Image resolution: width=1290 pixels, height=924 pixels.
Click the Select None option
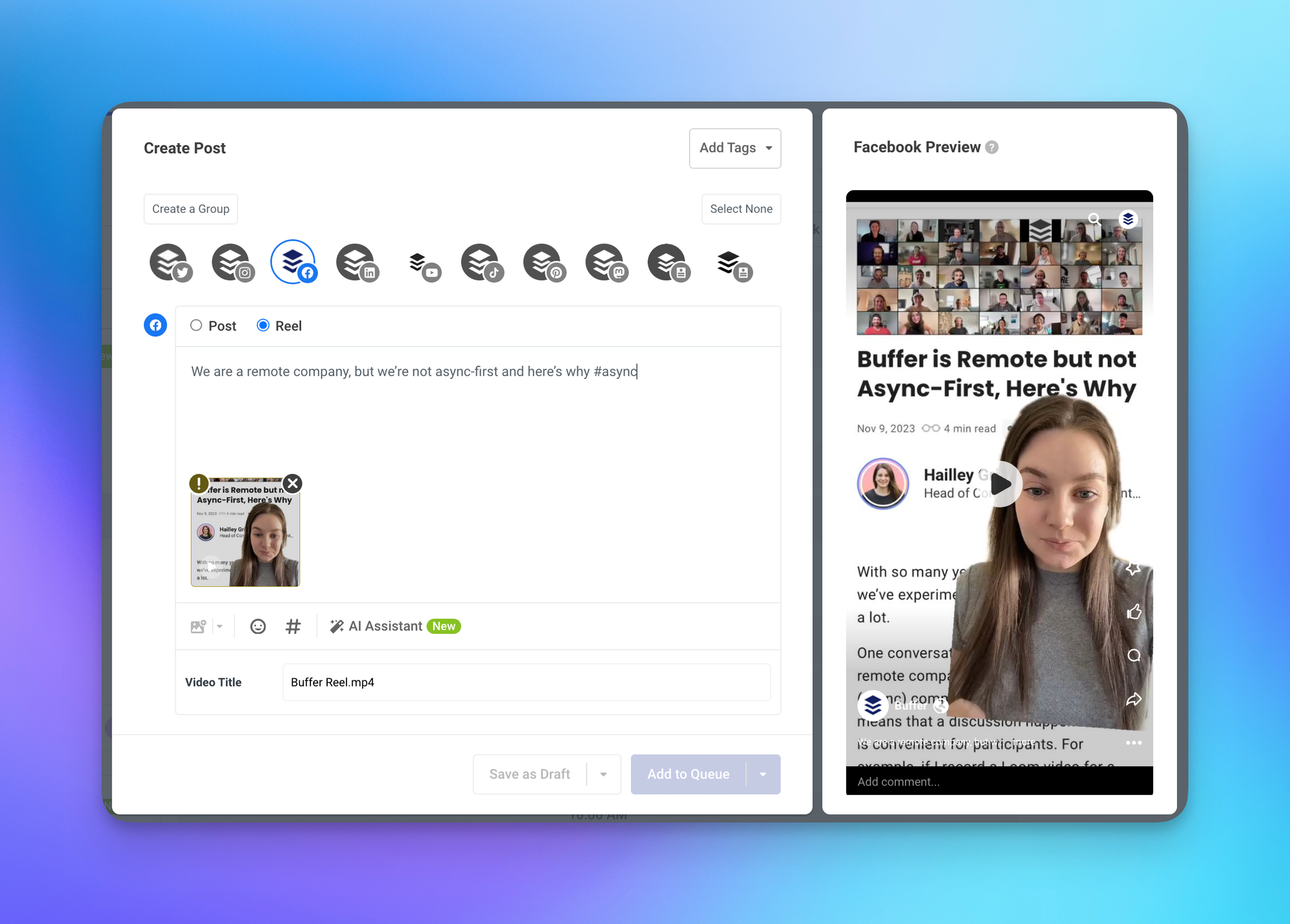click(x=742, y=209)
